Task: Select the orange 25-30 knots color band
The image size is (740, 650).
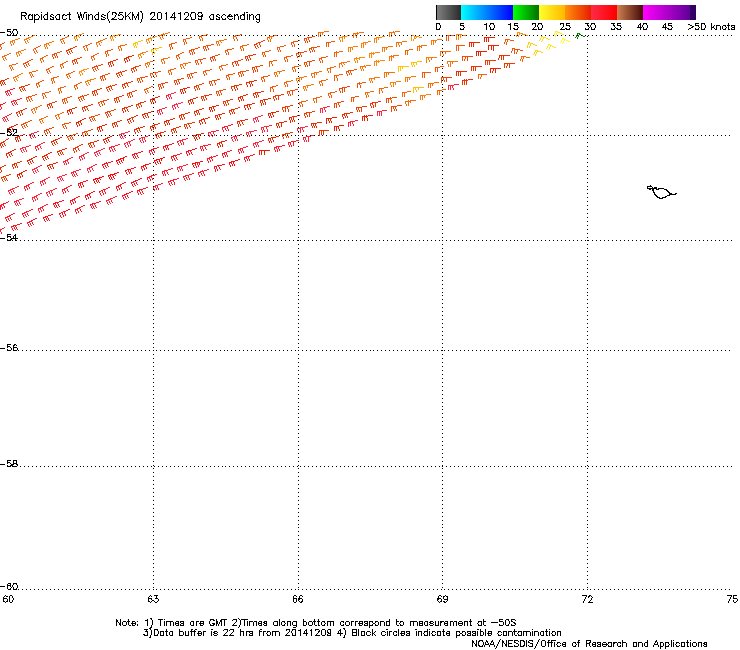Action: click(x=578, y=12)
